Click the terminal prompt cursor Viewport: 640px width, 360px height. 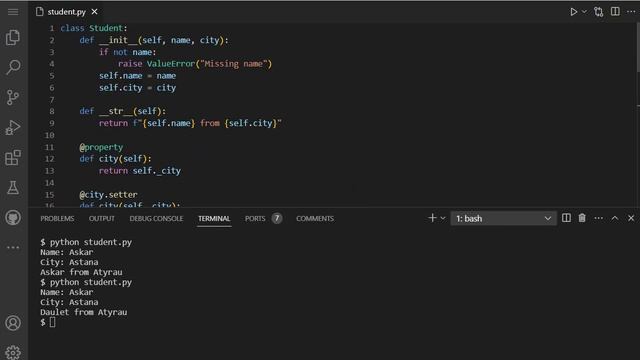coord(53,322)
